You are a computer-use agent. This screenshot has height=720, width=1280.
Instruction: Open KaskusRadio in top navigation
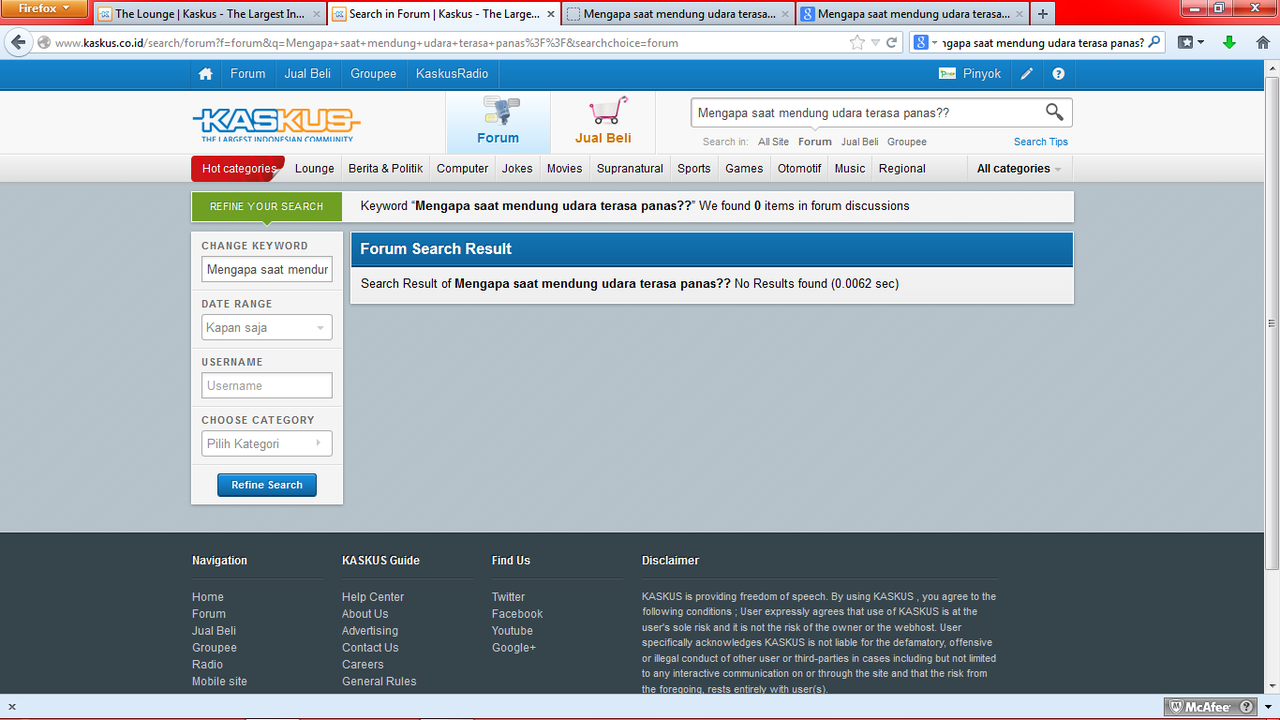point(452,74)
